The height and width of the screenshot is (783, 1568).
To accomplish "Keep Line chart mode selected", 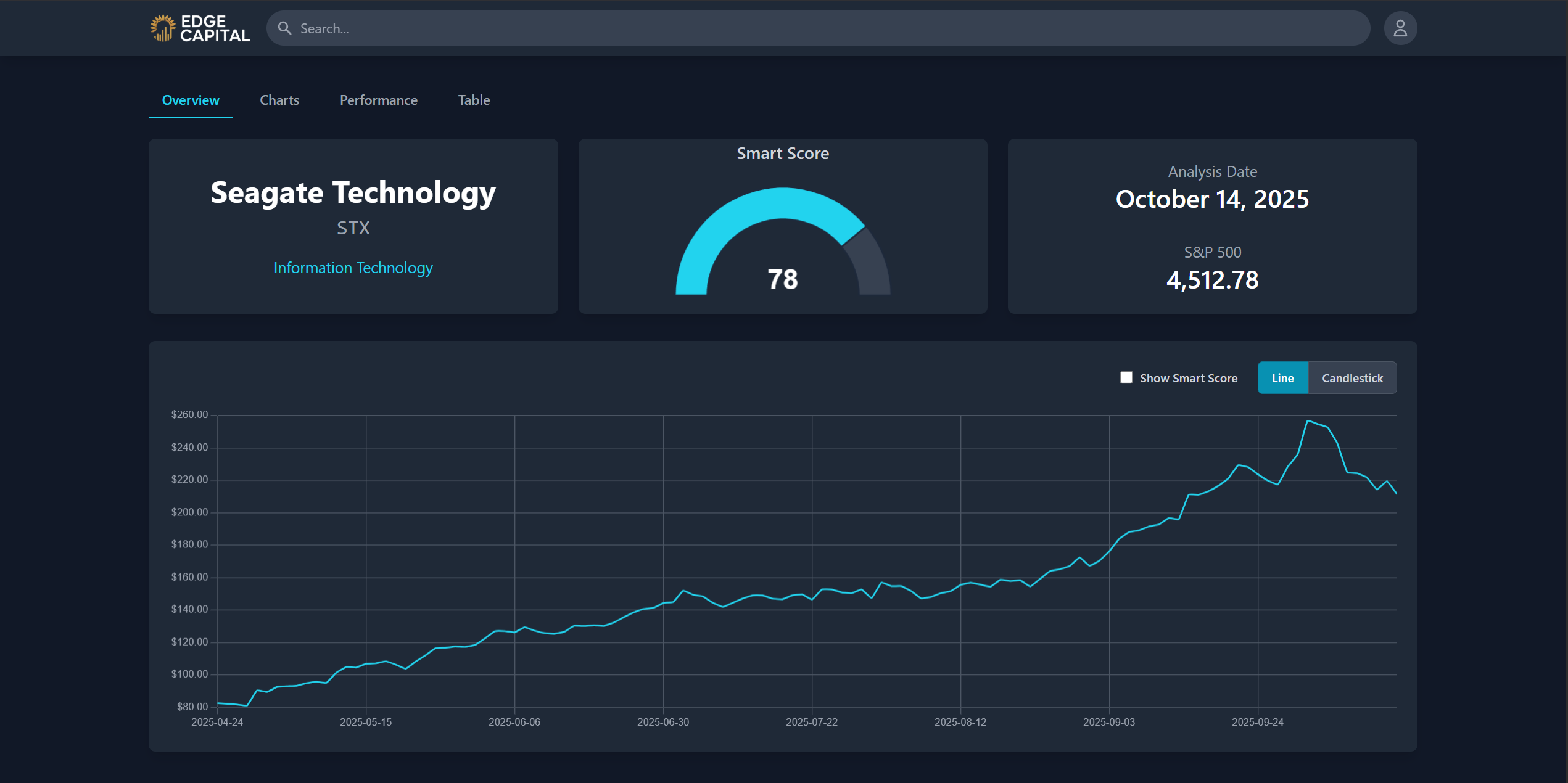I will point(1283,377).
